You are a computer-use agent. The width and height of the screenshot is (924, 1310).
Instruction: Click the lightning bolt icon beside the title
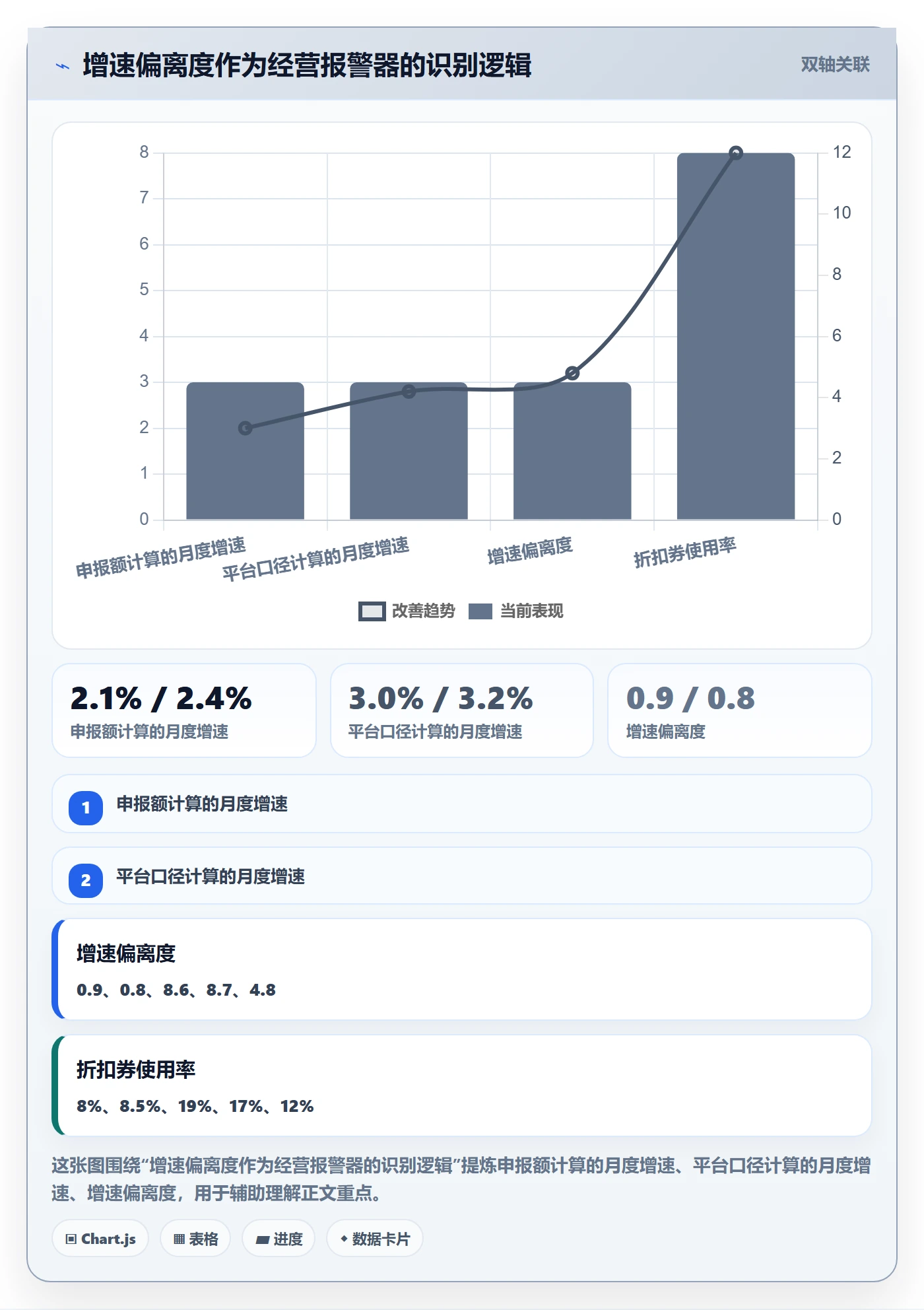click(63, 66)
